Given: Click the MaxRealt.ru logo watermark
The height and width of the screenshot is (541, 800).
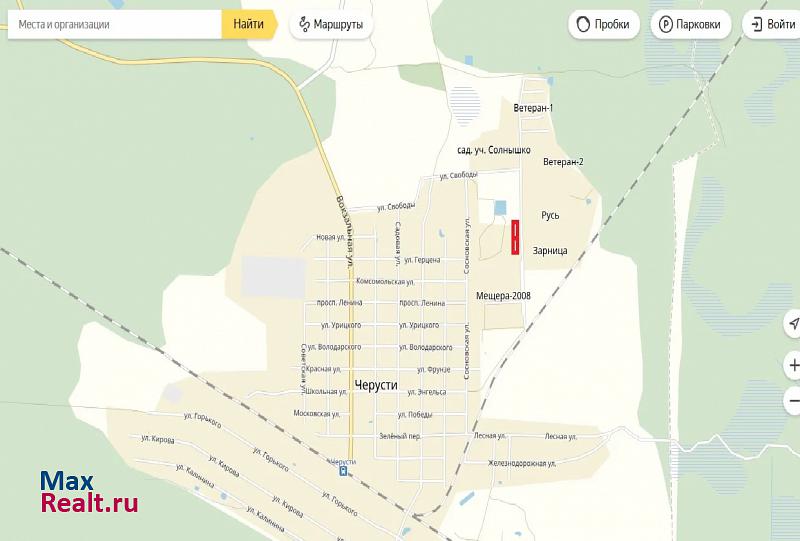Looking at the screenshot, I should click(x=89, y=492).
